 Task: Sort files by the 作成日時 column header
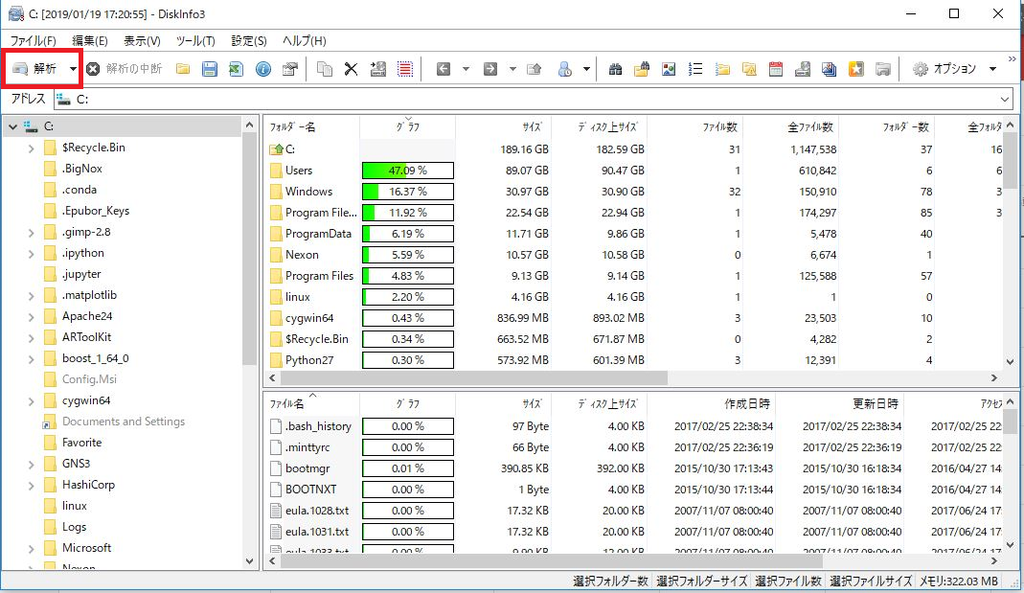(x=747, y=404)
